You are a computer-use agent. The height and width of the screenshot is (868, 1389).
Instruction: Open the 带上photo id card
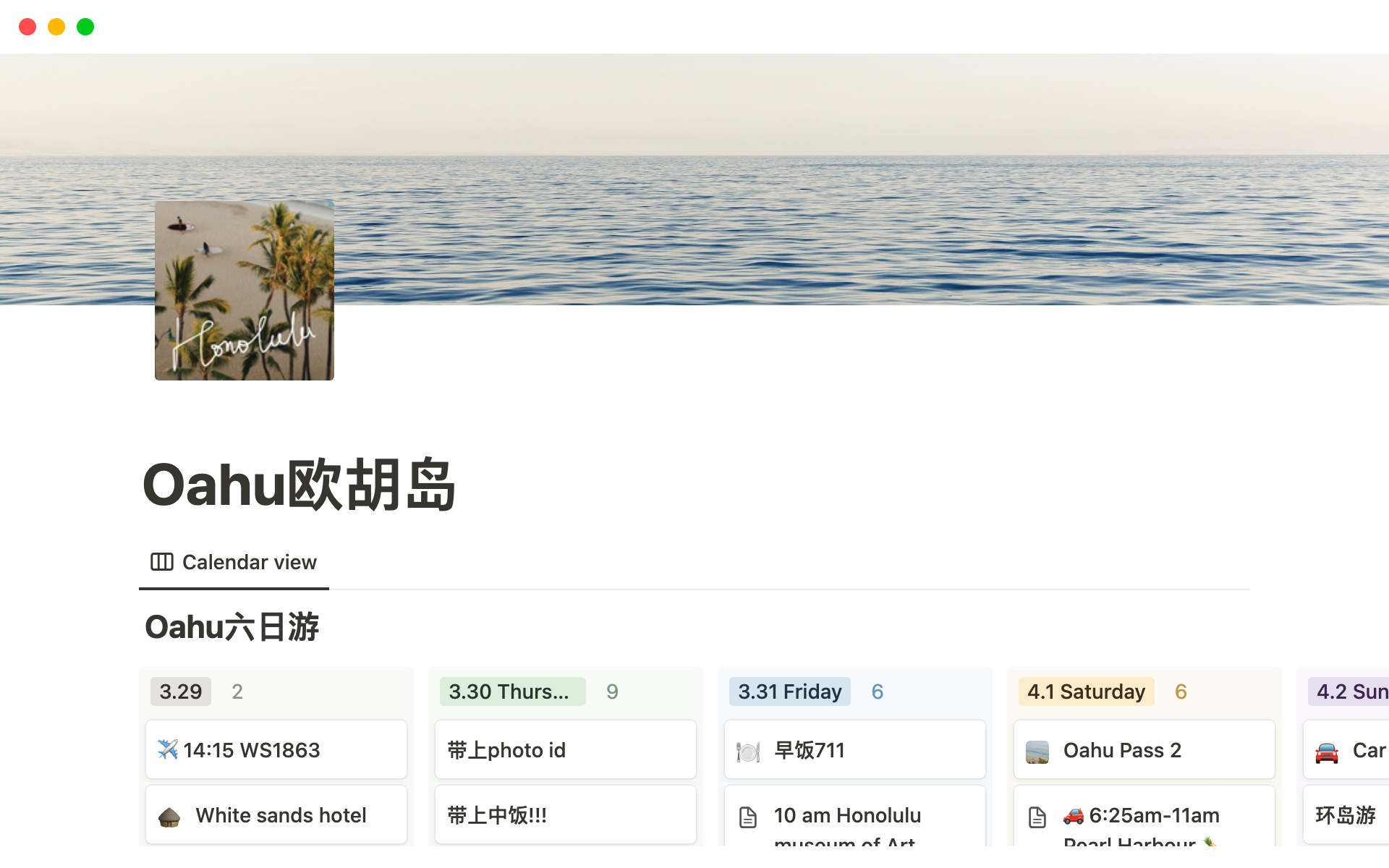(x=566, y=749)
